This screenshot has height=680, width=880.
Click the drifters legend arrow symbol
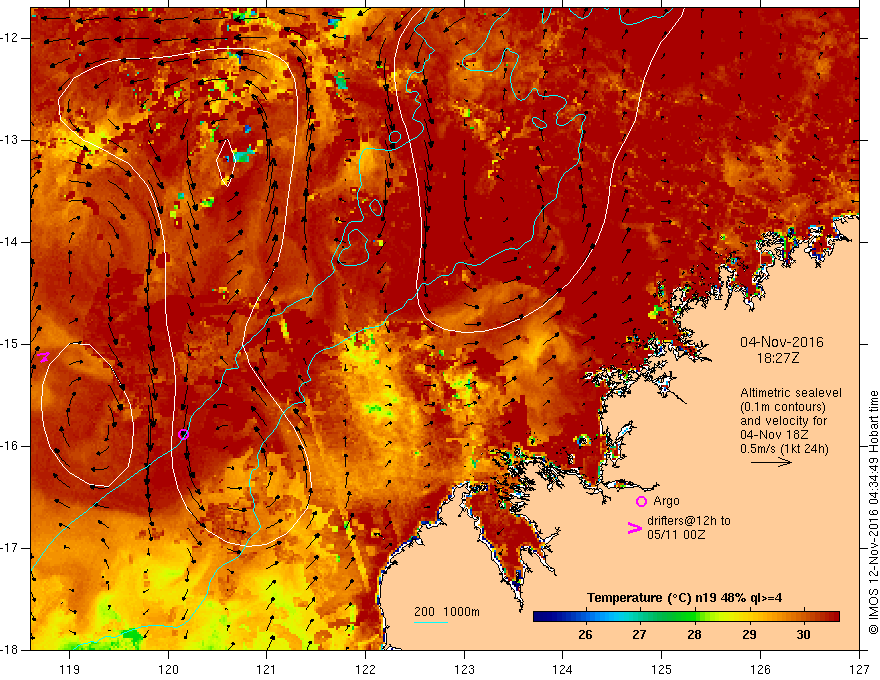635,527
